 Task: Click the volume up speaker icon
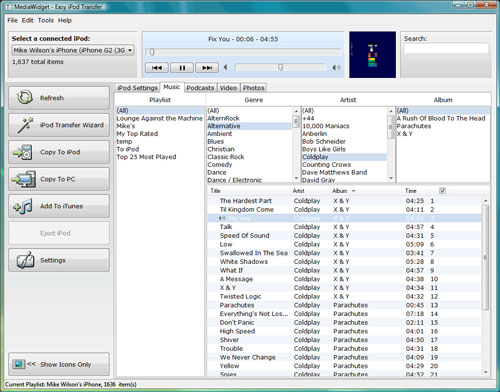(336, 68)
